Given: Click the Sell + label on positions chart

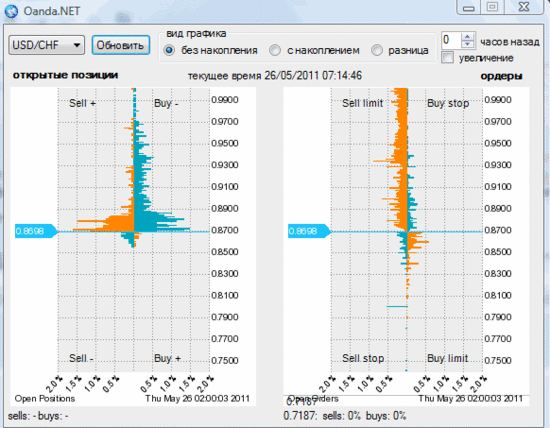Looking at the screenshot, I should 82,103.
